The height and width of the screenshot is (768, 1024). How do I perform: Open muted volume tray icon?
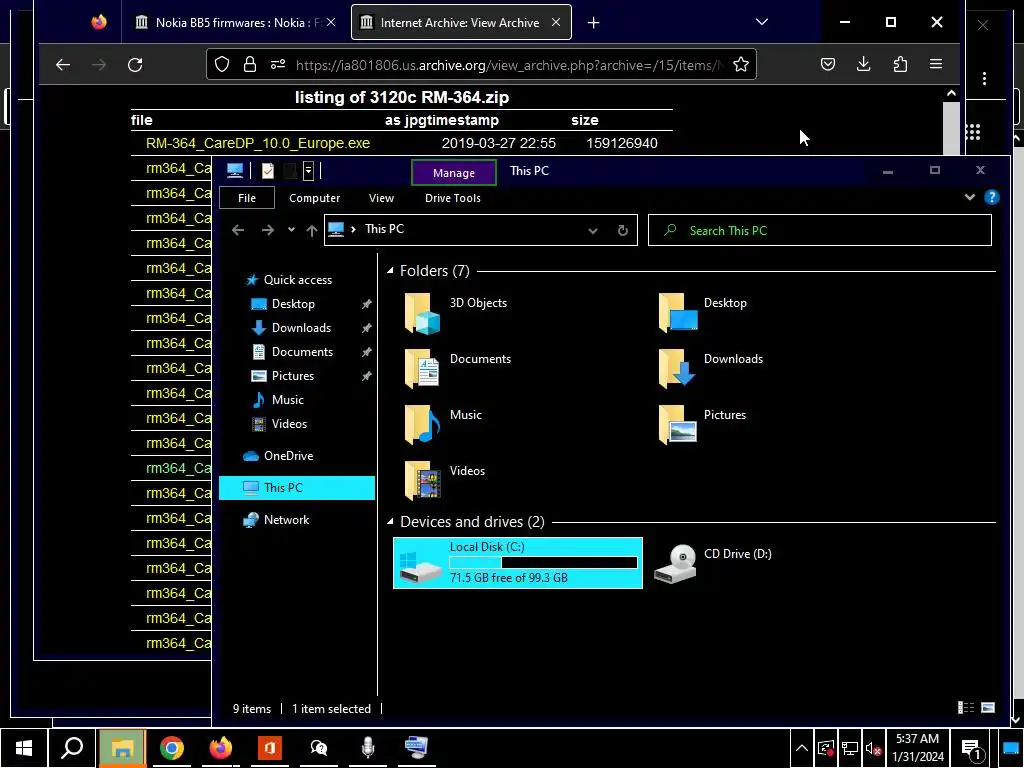click(x=873, y=748)
